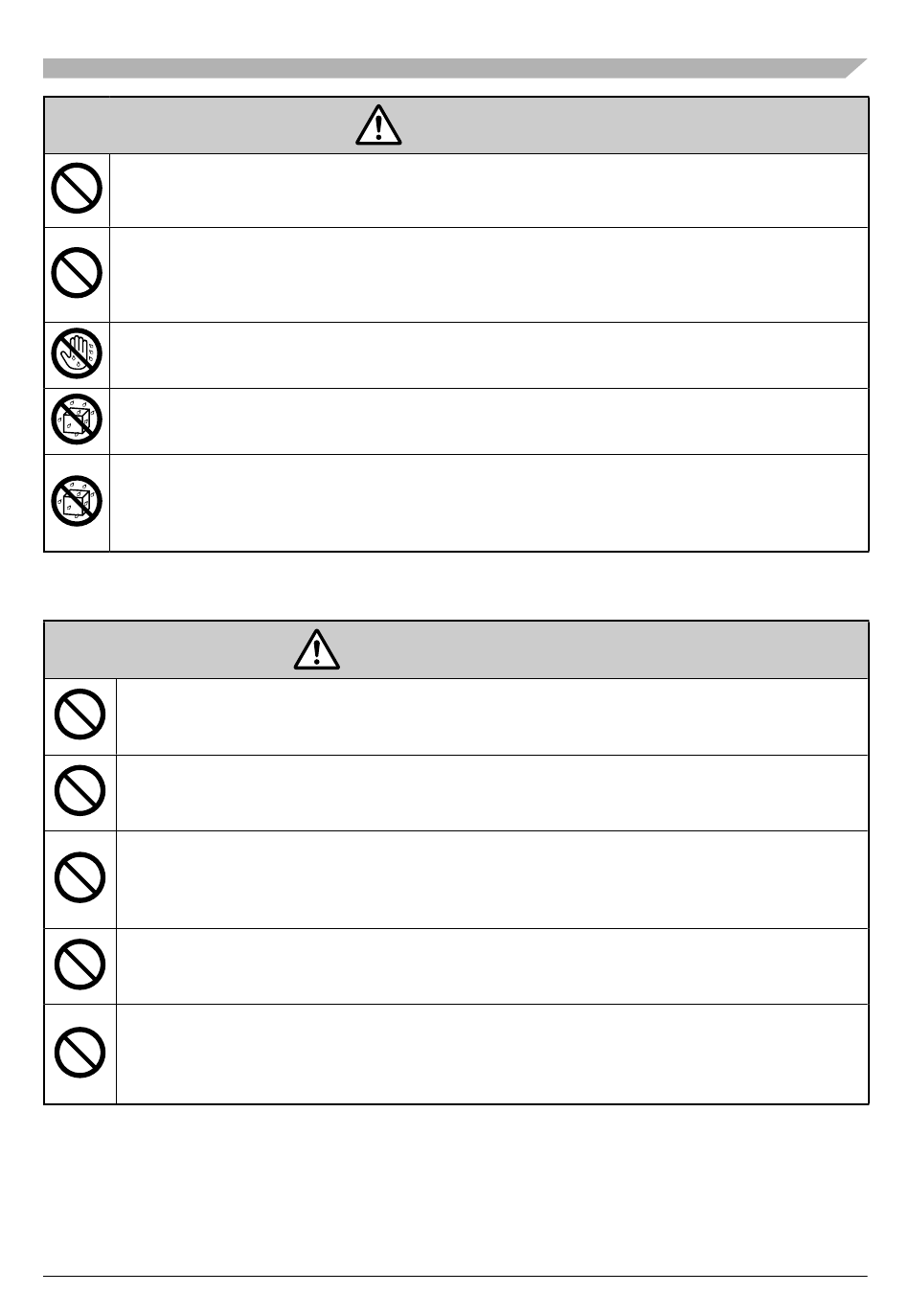The image size is (910, 1316).
Task: Click the blank cell beside the first upper prohibition icon
Action: tap(489, 191)
